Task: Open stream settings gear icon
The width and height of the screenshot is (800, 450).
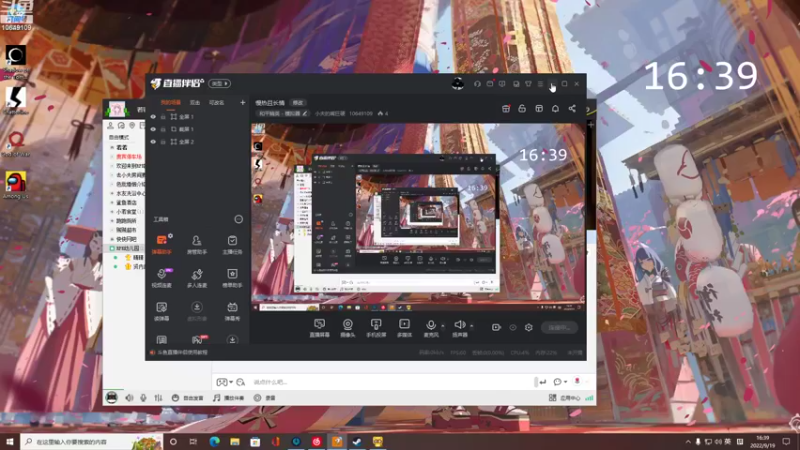Action: [x=529, y=328]
